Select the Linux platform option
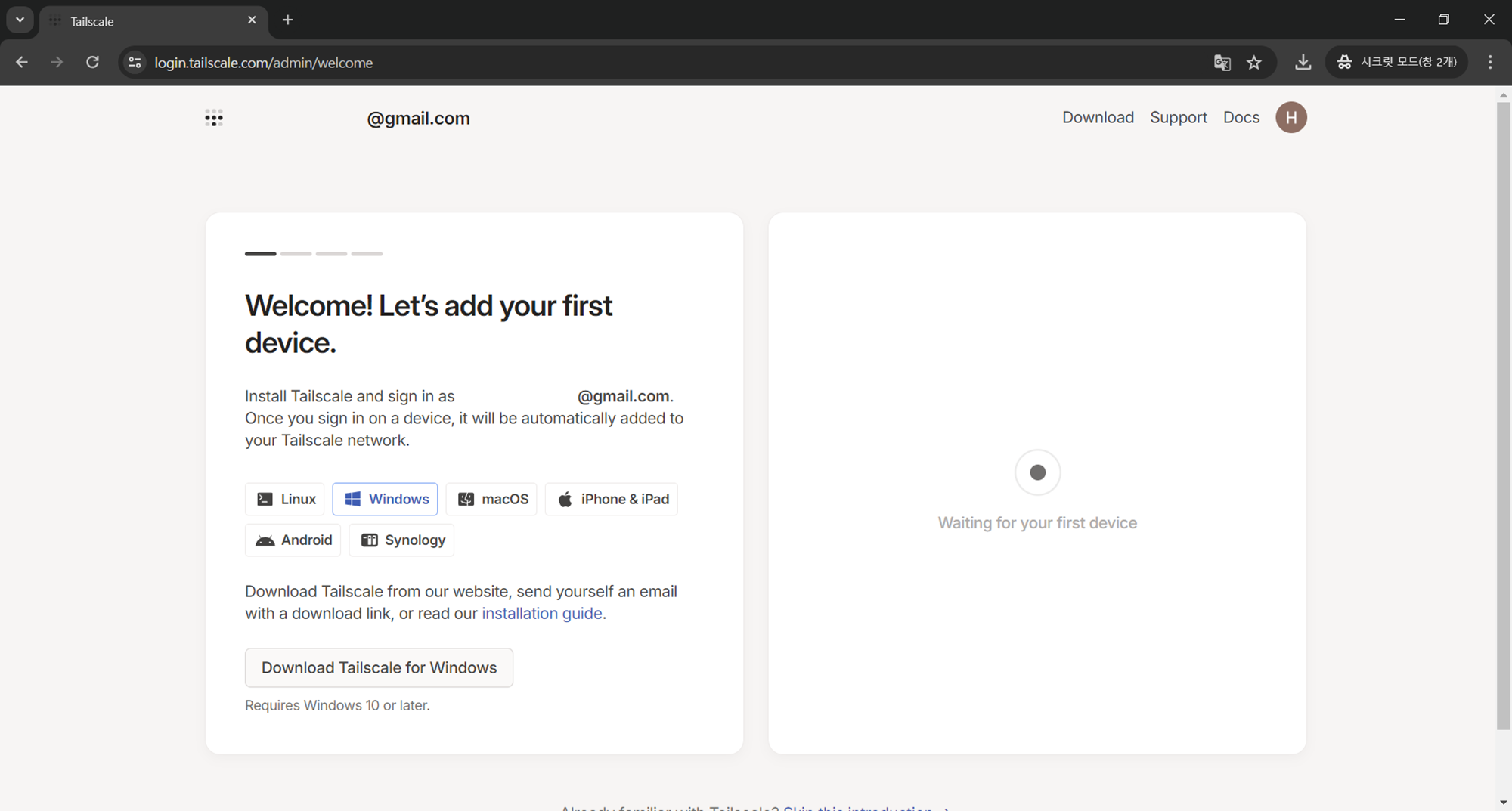The height and width of the screenshot is (811, 1512). click(x=285, y=499)
